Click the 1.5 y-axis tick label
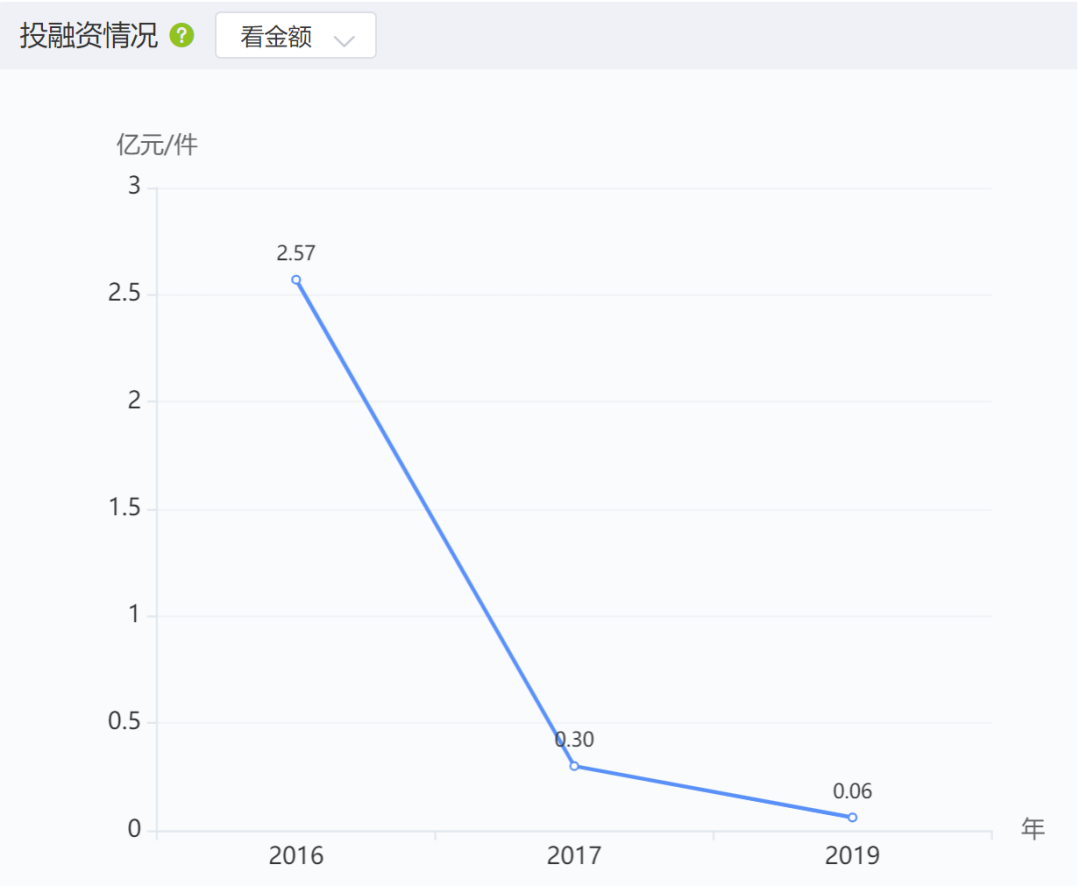The image size is (1080, 886). (x=125, y=508)
